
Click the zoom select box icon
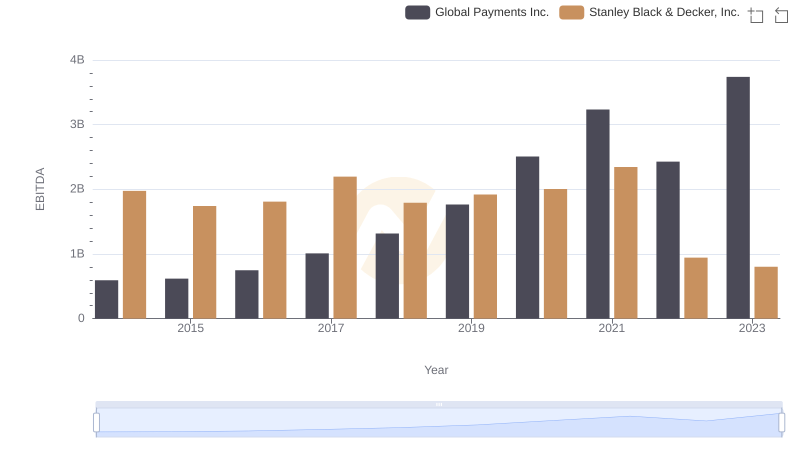pyautogui.click(x=756, y=15)
